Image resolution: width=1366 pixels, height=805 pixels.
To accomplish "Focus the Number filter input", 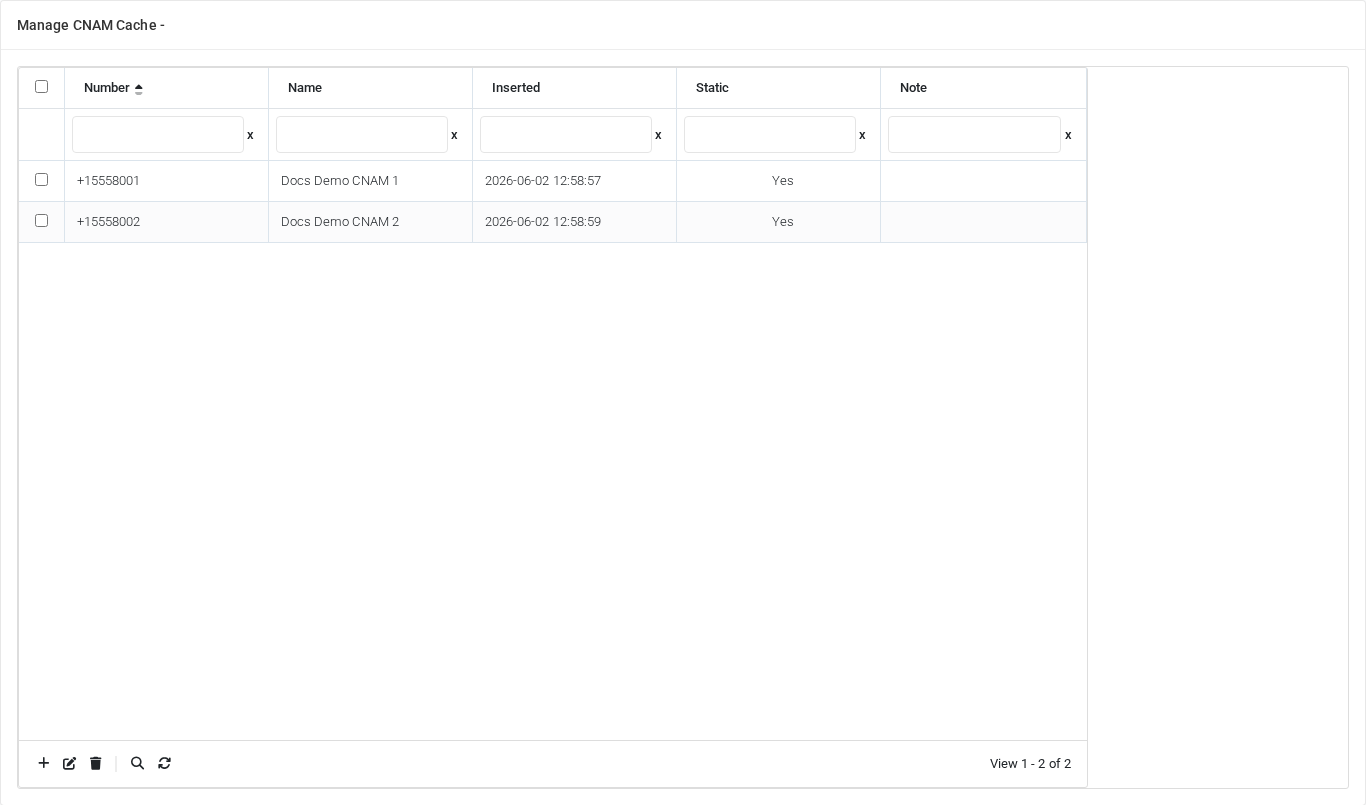I will click(x=158, y=135).
